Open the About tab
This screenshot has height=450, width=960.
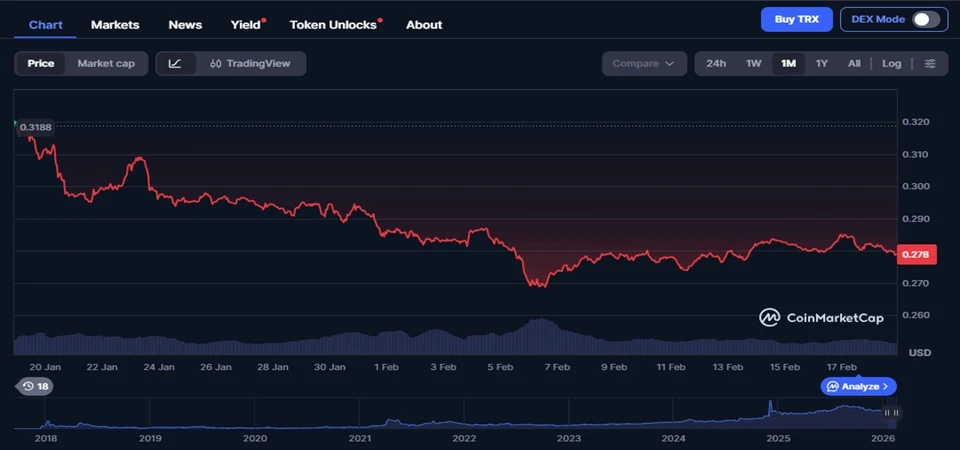(424, 25)
